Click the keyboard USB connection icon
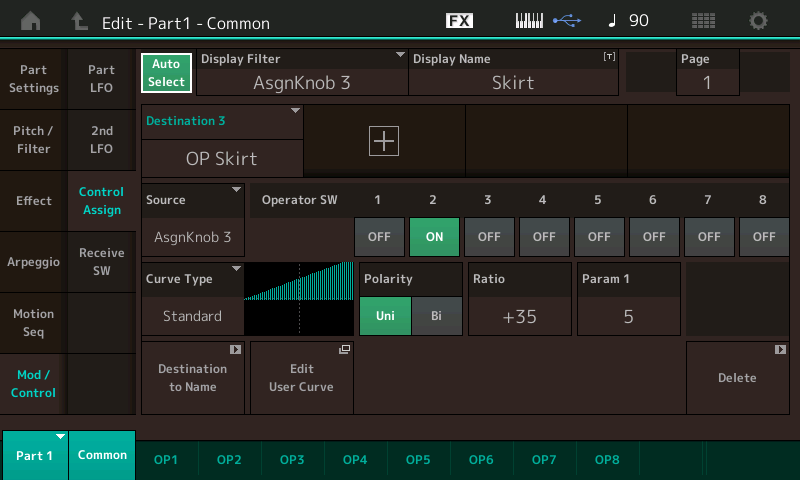The image size is (800, 480). click(x=546, y=21)
